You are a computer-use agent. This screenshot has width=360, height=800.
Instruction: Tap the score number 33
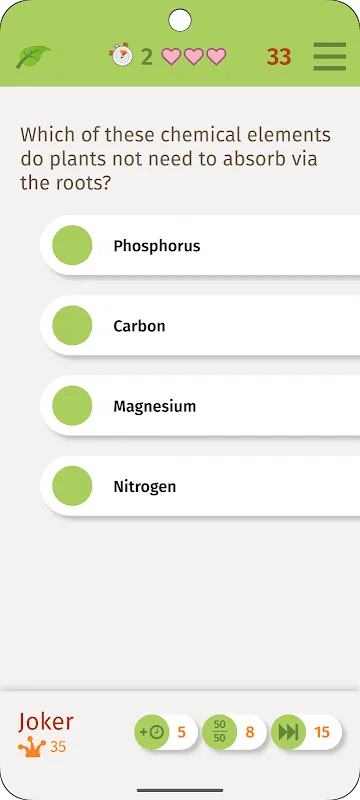pos(279,57)
